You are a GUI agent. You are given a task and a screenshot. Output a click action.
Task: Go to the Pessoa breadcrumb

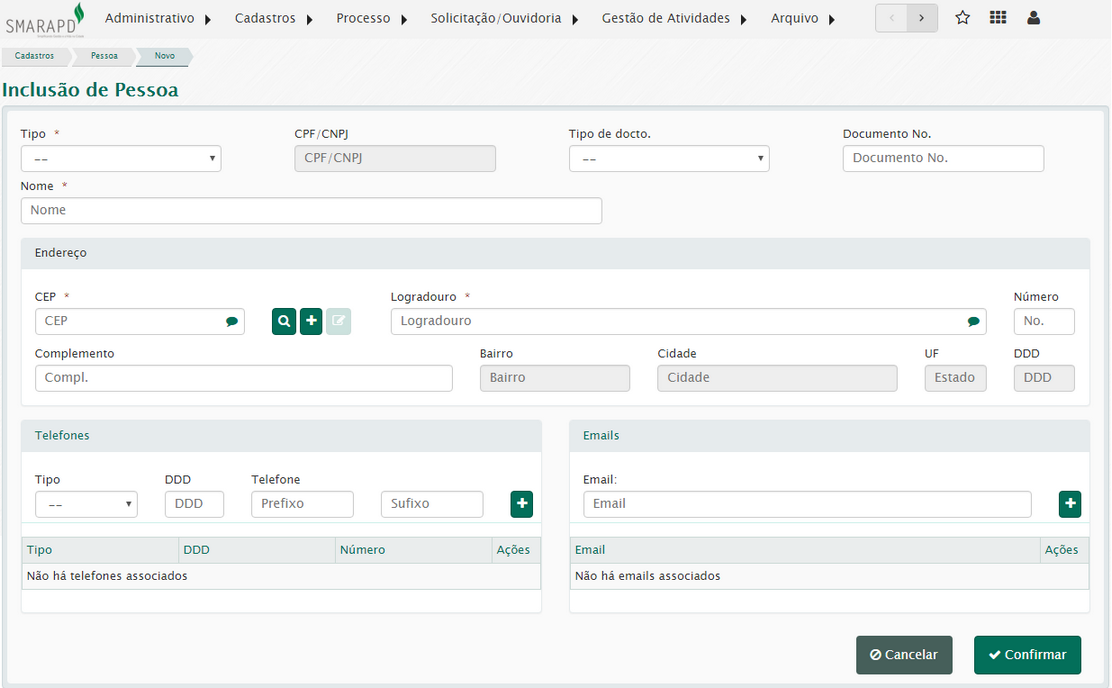[104, 57]
